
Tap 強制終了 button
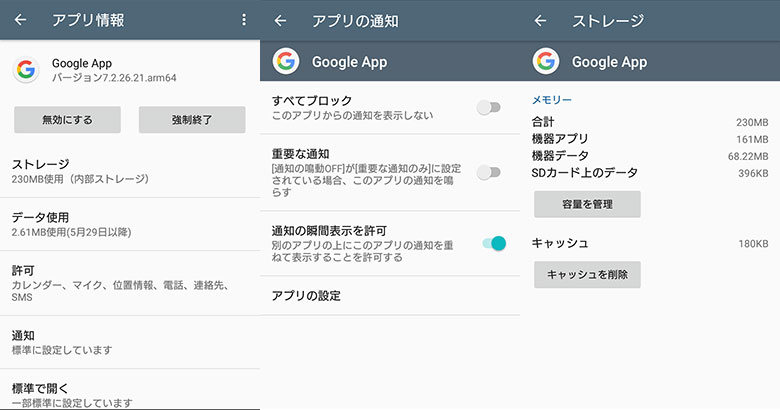pos(192,119)
